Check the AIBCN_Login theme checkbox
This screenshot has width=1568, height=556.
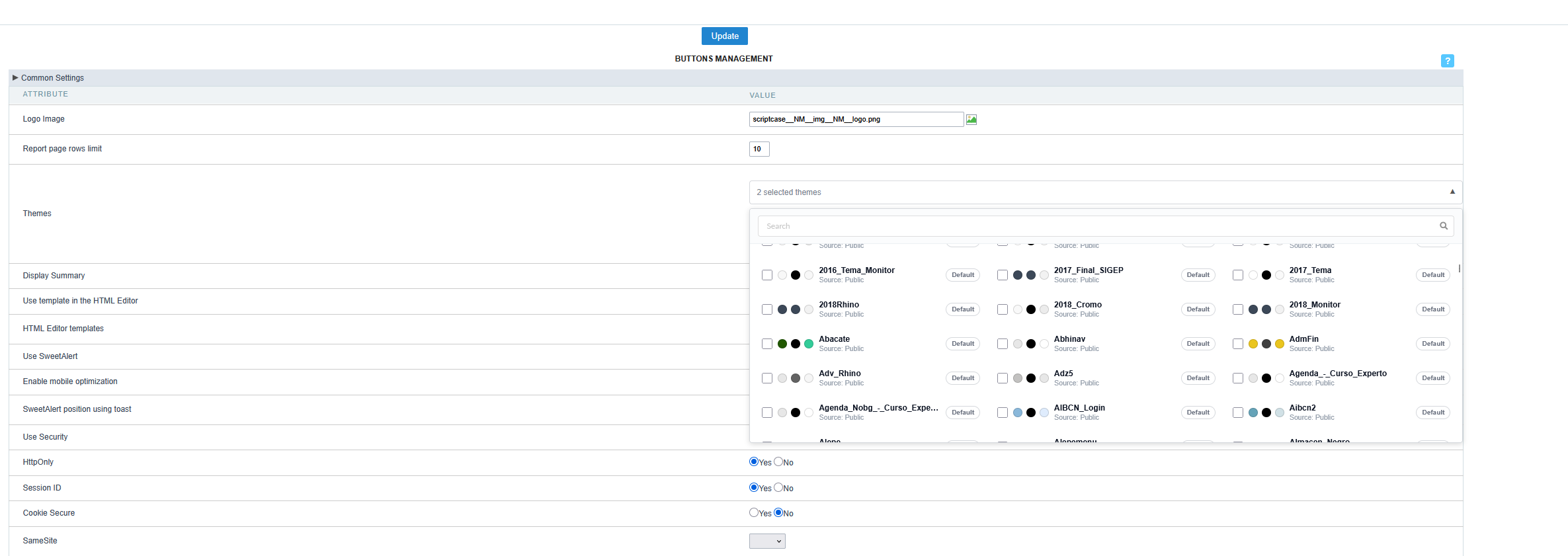click(x=1003, y=413)
